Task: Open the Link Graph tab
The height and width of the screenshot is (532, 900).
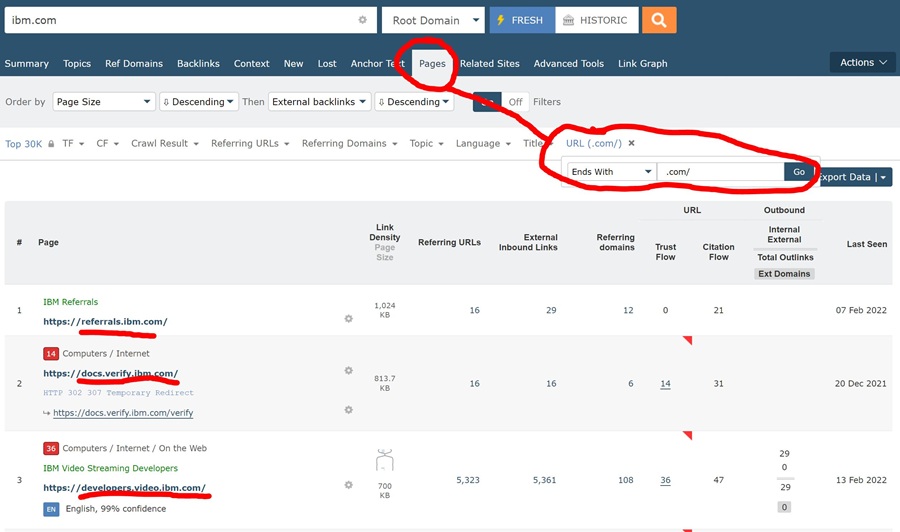Action: (643, 64)
